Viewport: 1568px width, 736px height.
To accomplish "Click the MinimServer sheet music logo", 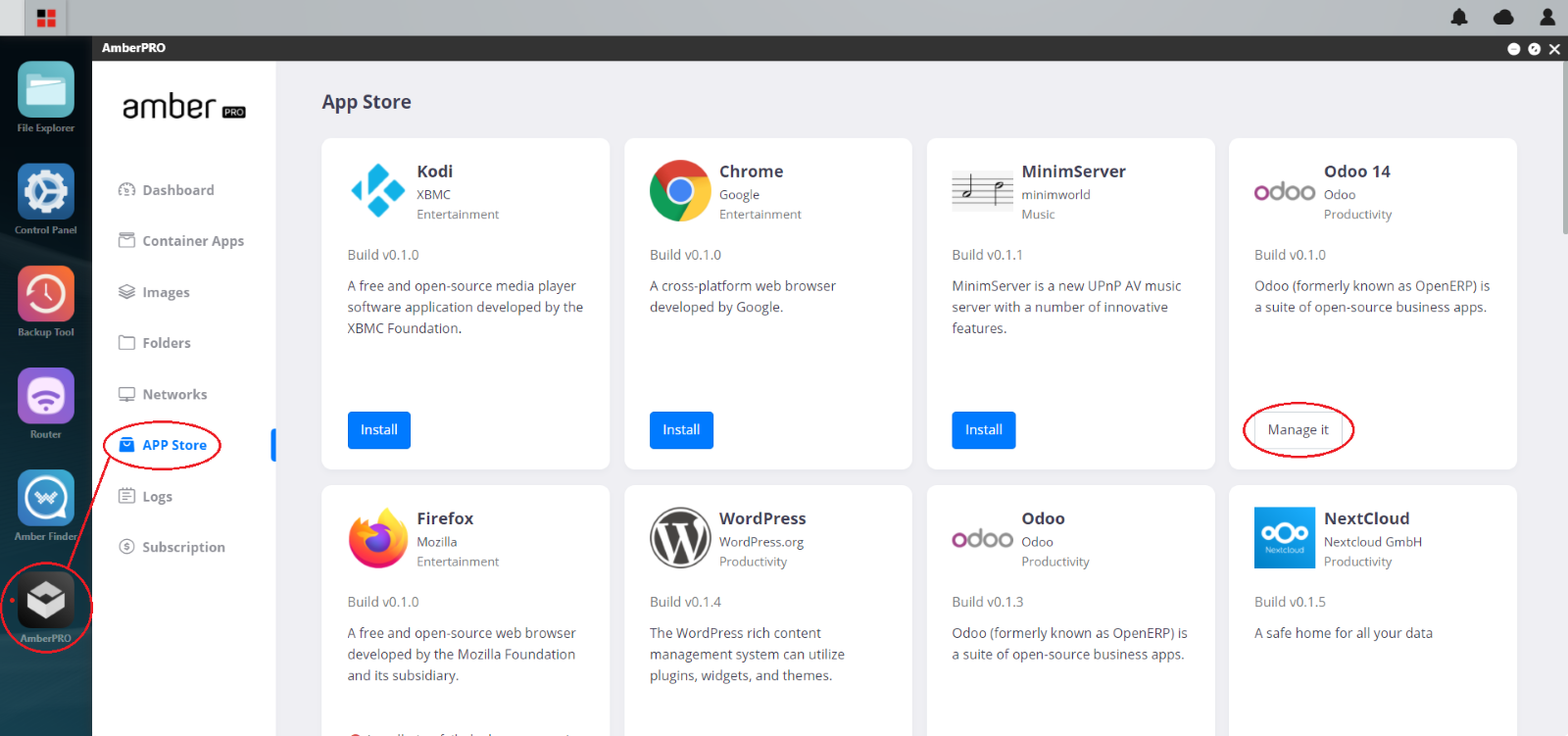I will [983, 190].
